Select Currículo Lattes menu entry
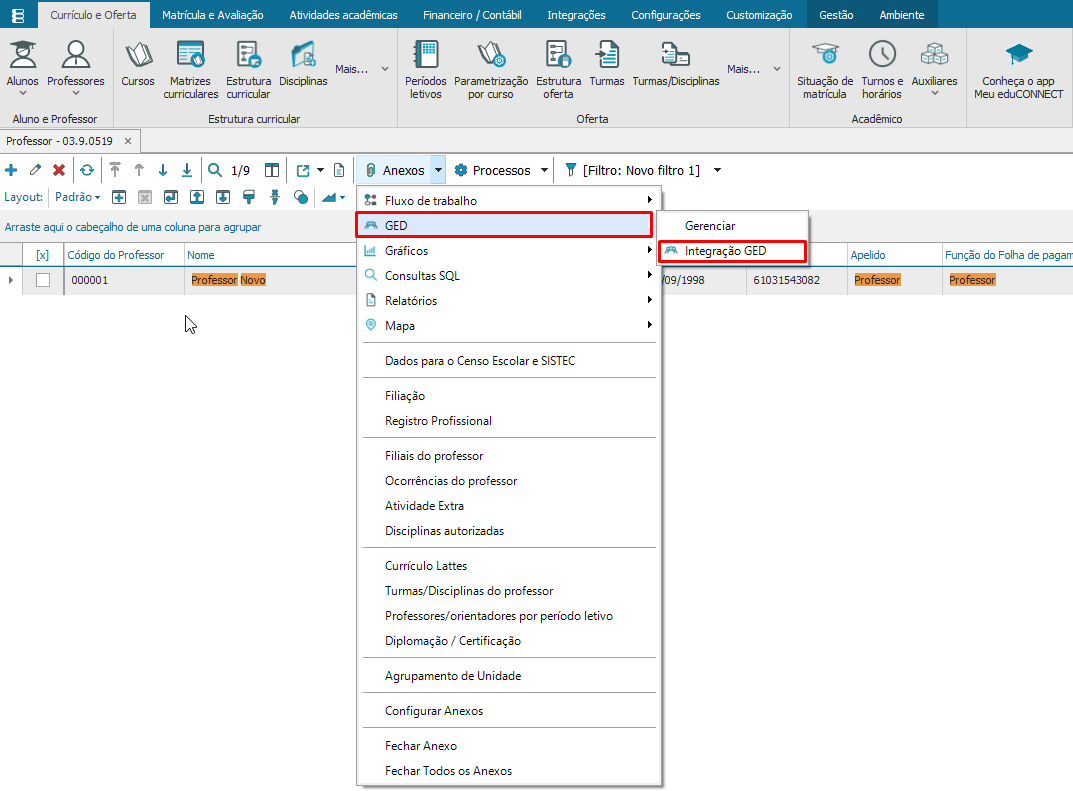Image resolution: width=1073 pixels, height=791 pixels. (426, 566)
